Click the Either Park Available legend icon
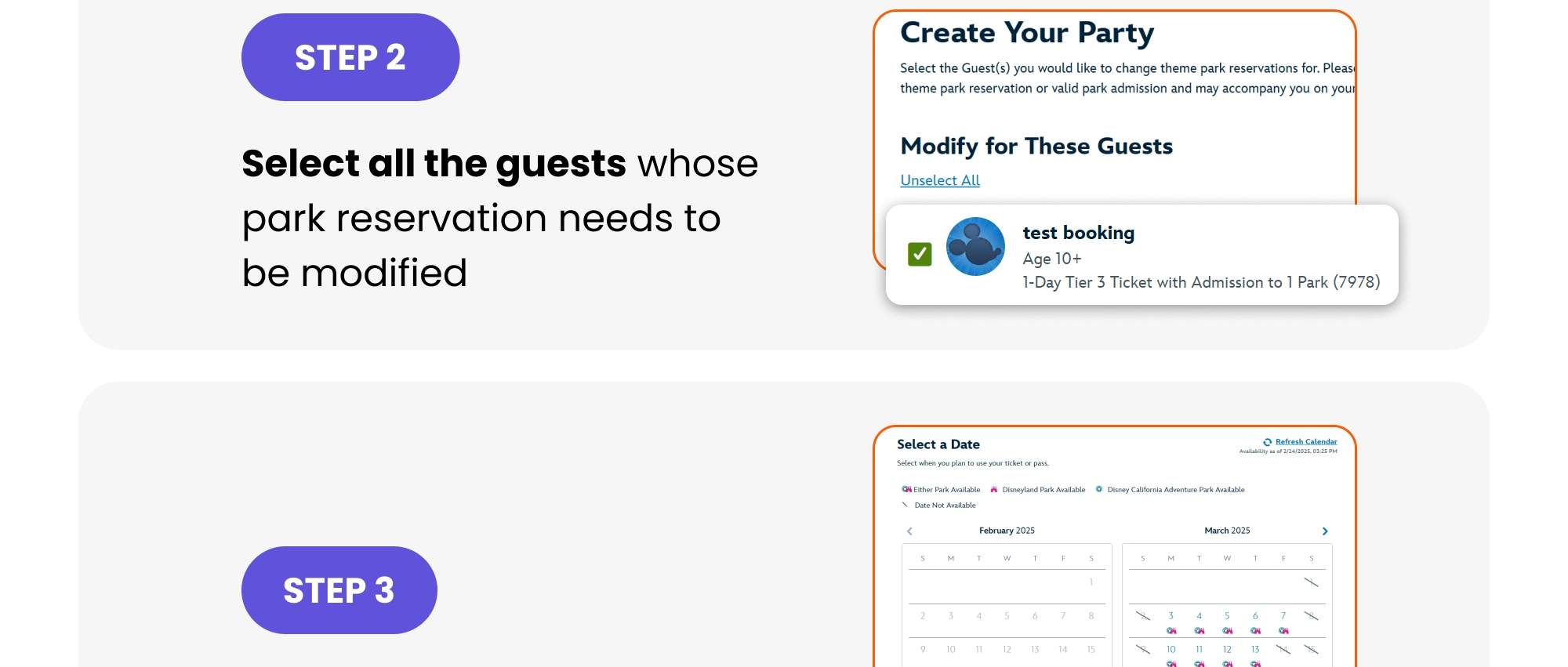 (x=906, y=489)
